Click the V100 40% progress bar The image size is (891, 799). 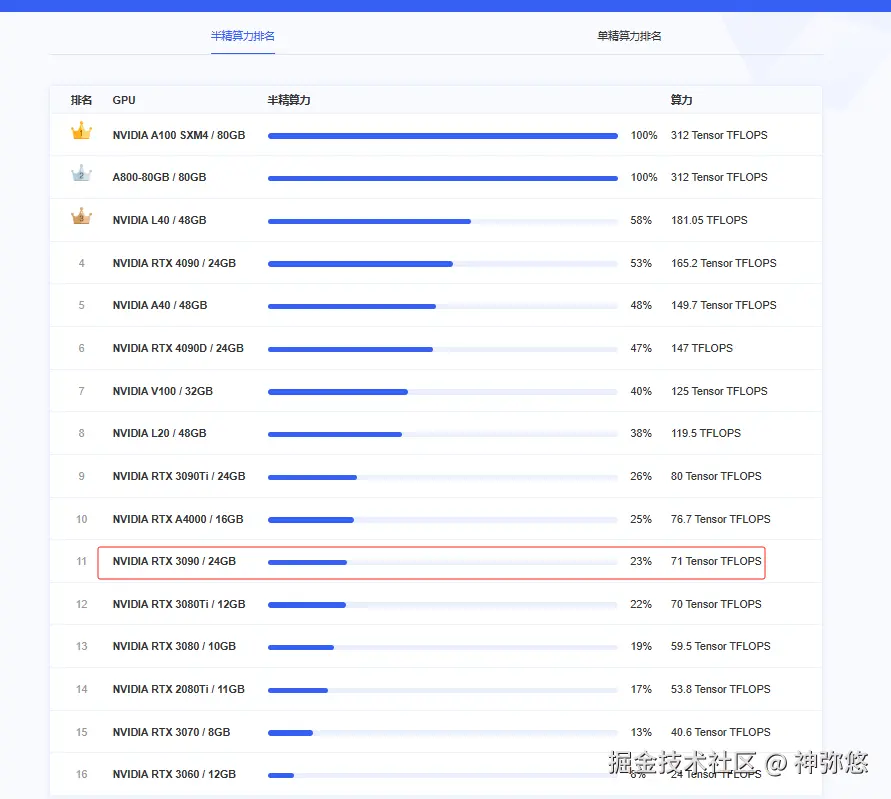[x=443, y=392]
